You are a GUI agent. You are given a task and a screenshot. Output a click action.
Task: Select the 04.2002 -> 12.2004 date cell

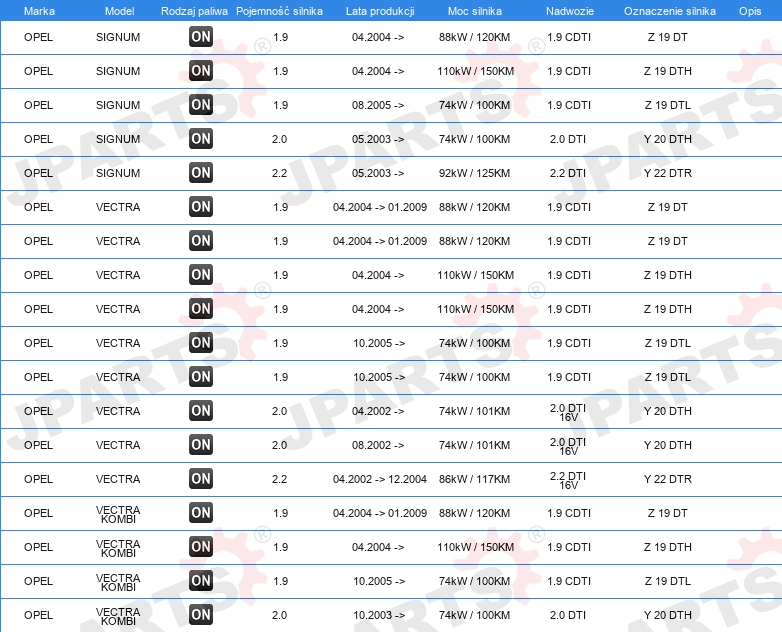point(380,479)
